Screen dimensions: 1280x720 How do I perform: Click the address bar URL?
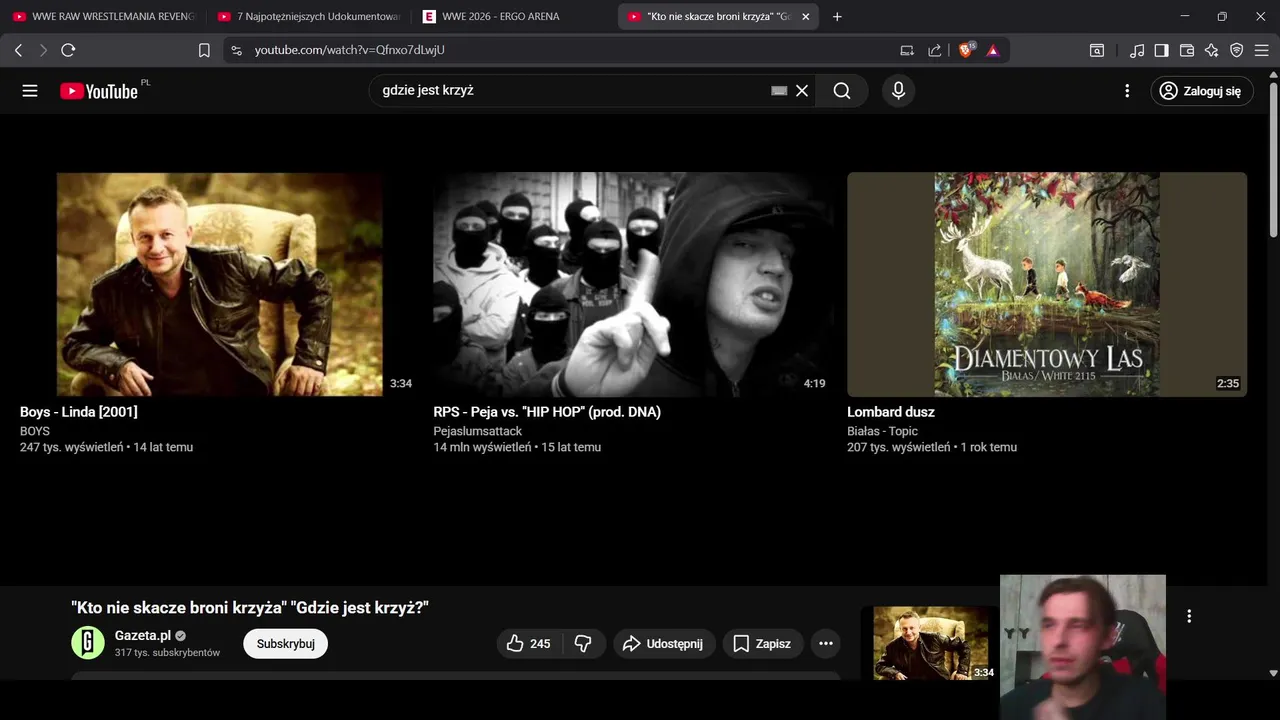349,50
